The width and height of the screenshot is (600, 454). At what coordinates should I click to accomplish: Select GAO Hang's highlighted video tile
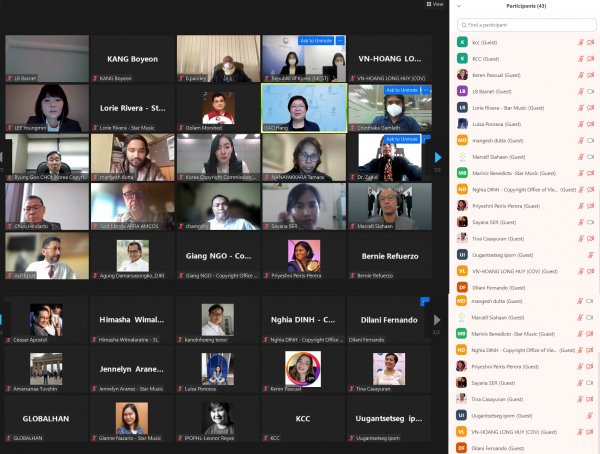click(303, 105)
